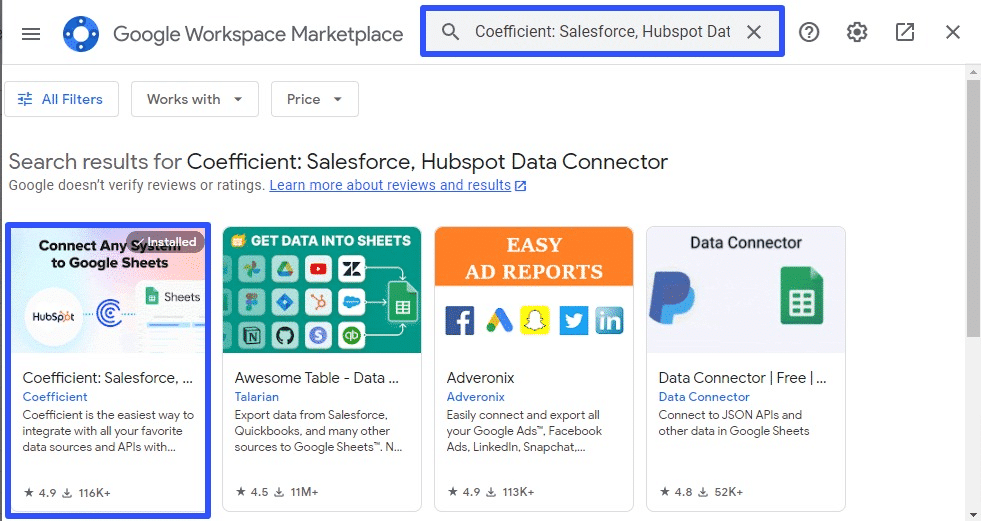The height and width of the screenshot is (521, 981).
Task: Click the Coefficient swirl logo in card image
Action: pos(109,313)
